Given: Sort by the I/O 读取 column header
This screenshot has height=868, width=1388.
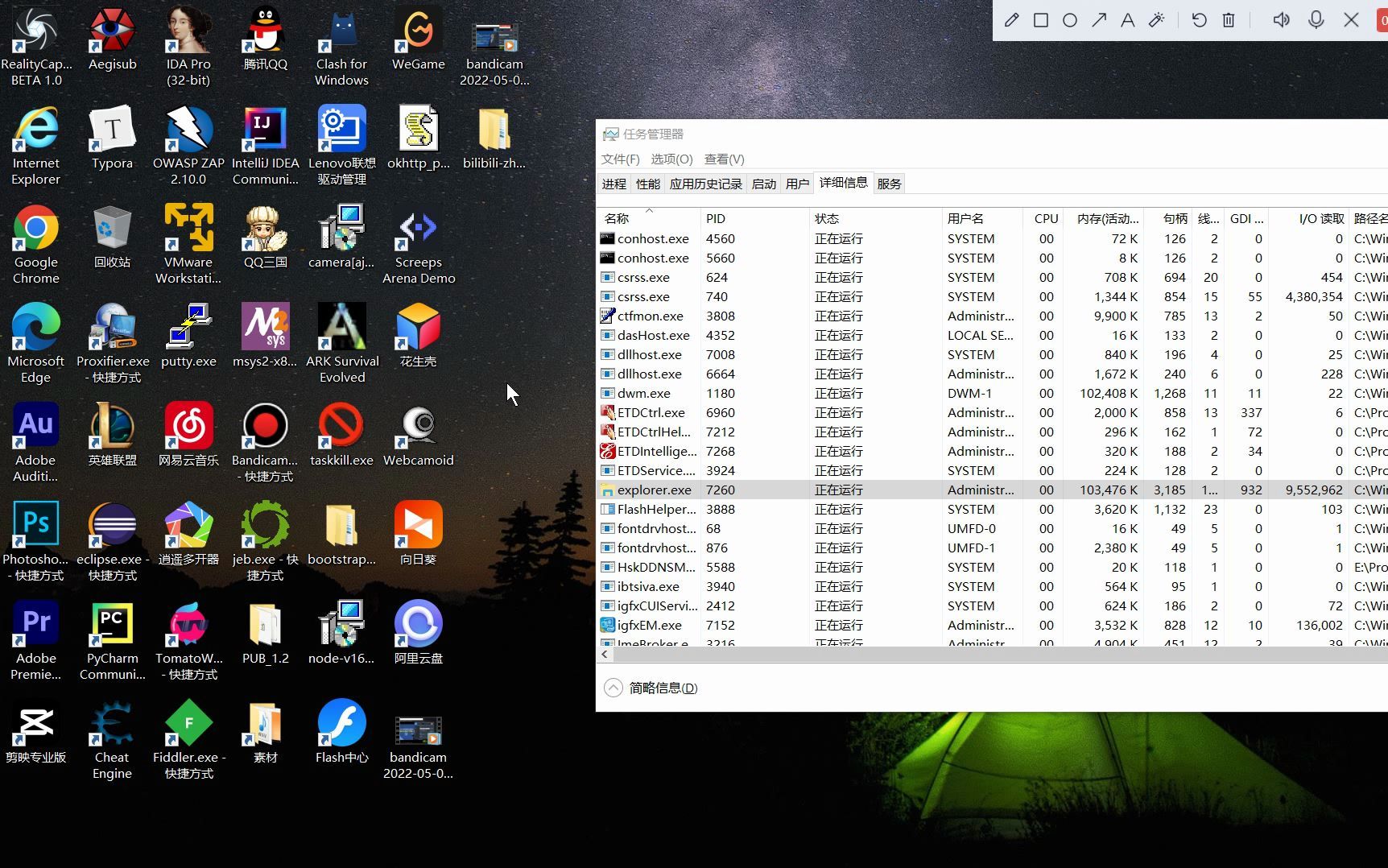Looking at the screenshot, I should (x=1309, y=218).
